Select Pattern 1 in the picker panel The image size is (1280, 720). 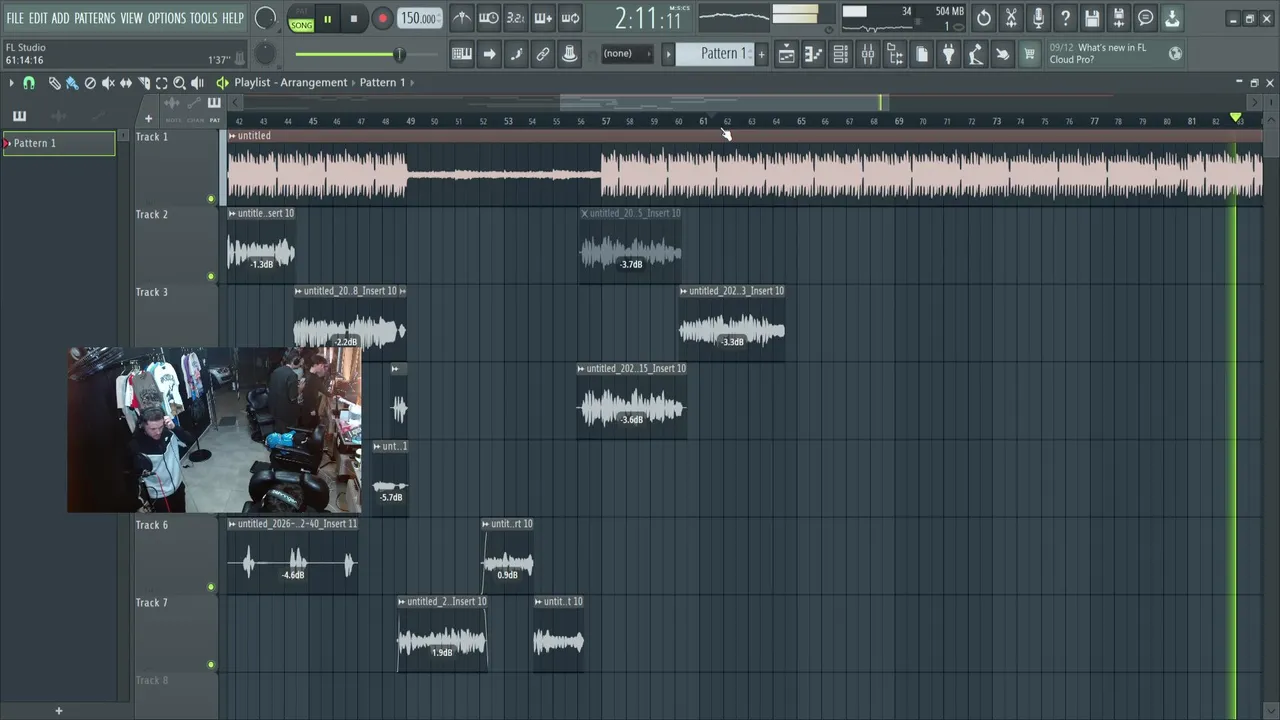coord(59,143)
